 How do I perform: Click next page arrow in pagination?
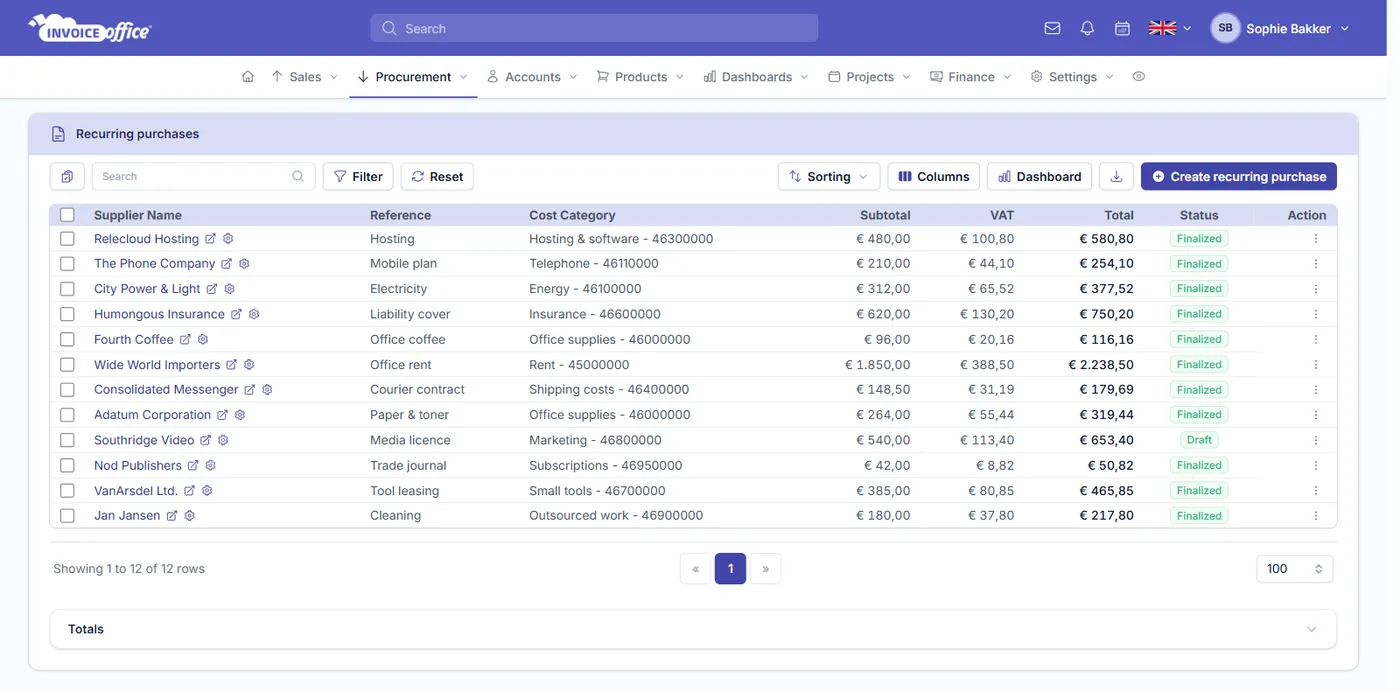(766, 569)
